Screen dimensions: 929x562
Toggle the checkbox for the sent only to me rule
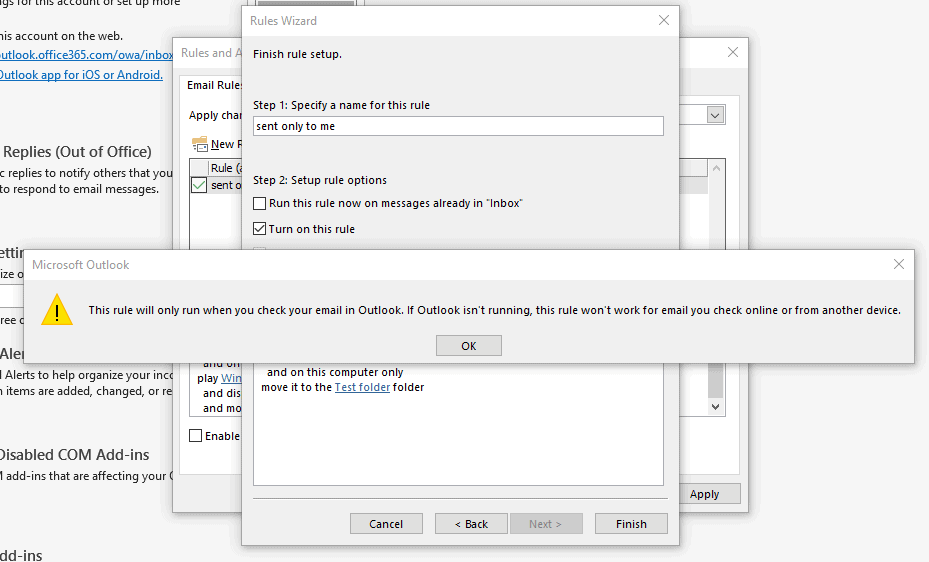coord(199,185)
